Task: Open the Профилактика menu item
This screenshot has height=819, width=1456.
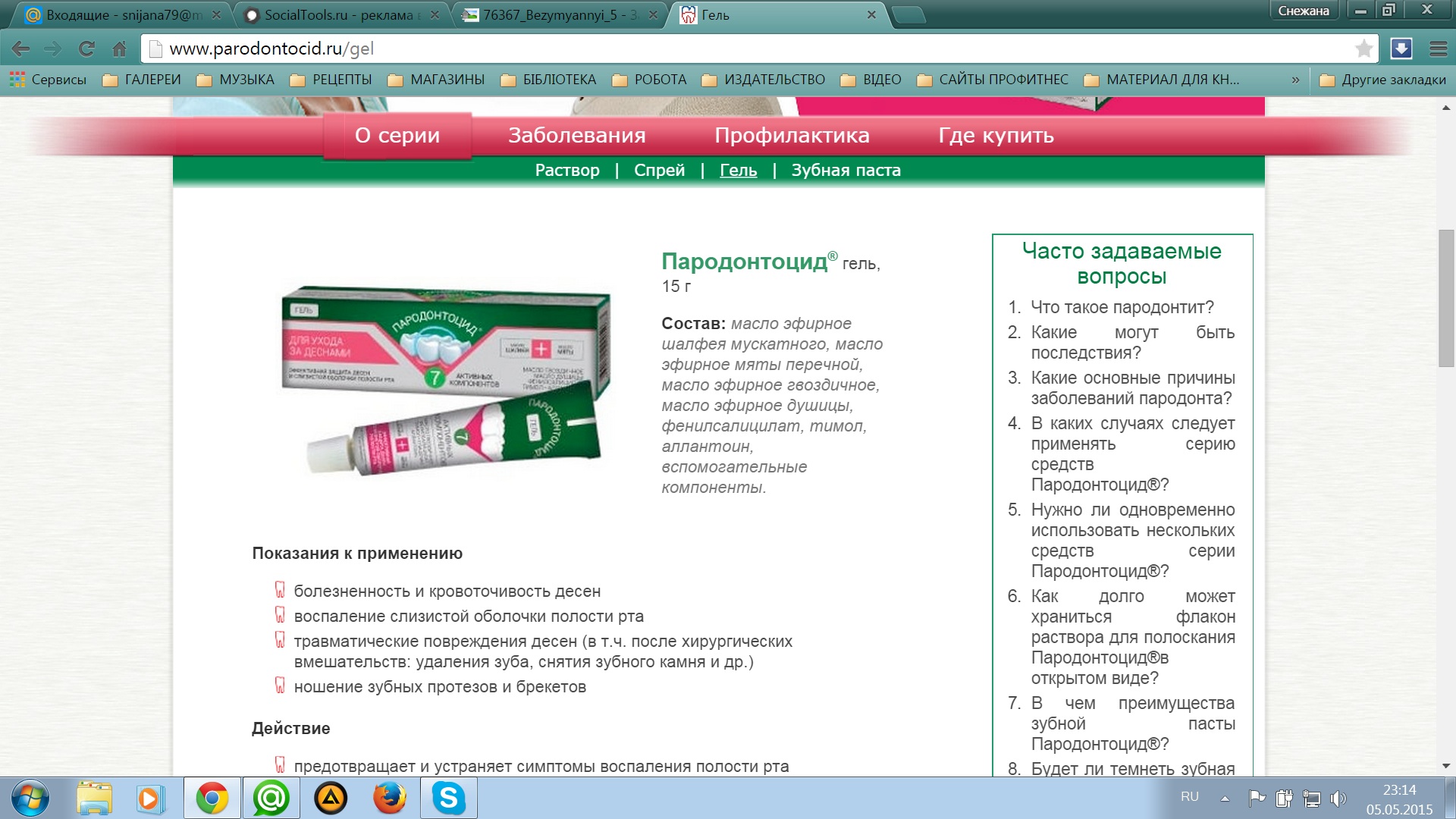Action: [x=792, y=135]
